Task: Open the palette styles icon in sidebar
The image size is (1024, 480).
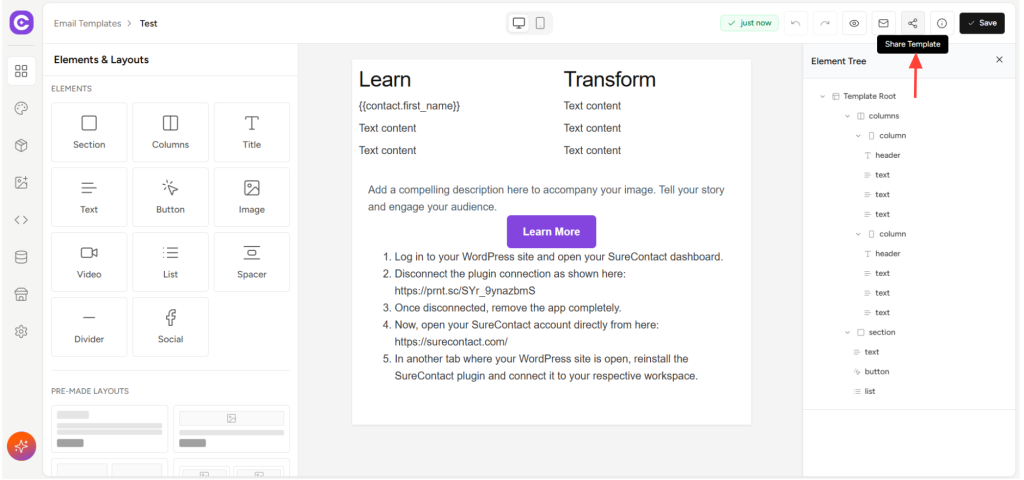Action: (x=21, y=108)
